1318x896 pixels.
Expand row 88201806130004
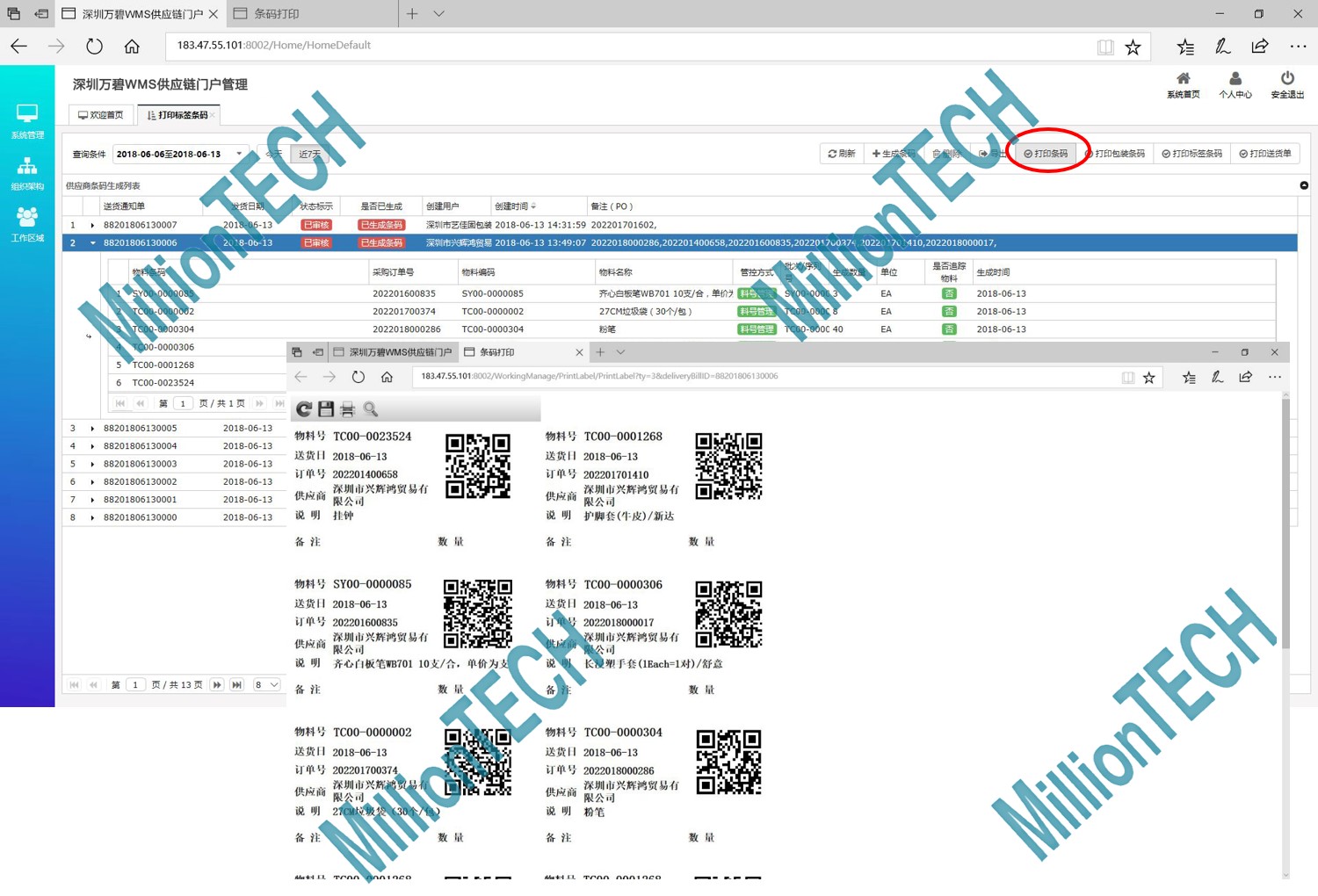point(92,446)
